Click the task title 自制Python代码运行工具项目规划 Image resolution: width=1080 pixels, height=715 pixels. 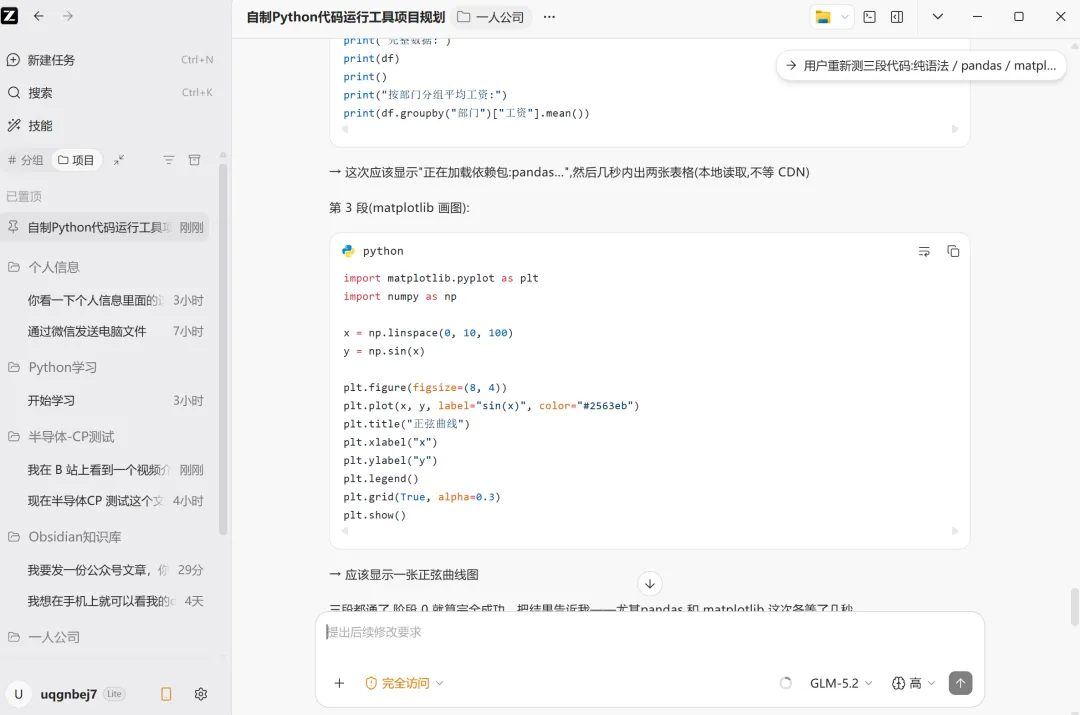pos(346,17)
